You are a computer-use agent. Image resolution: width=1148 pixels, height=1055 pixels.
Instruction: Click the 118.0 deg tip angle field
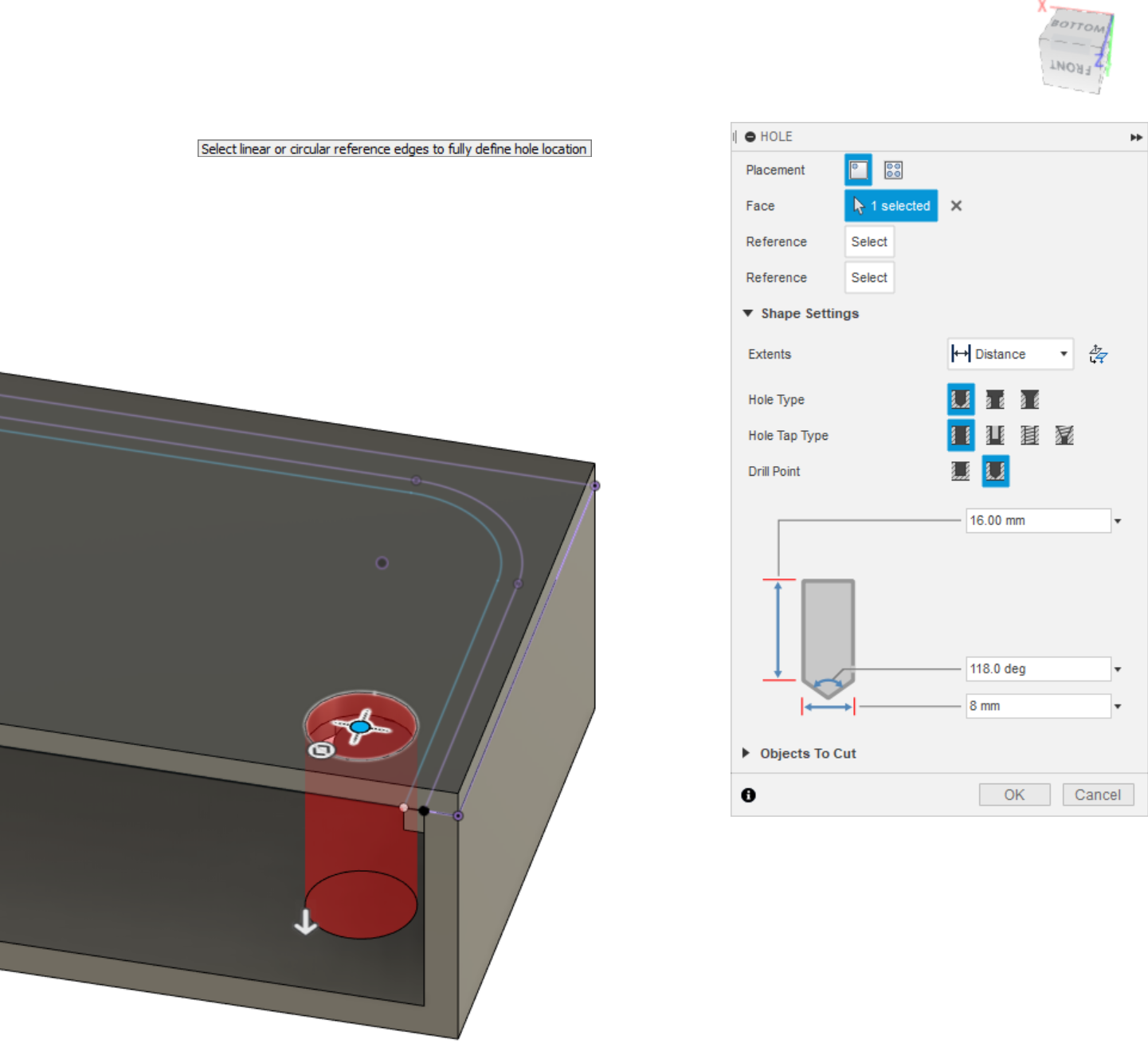(1038, 669)
